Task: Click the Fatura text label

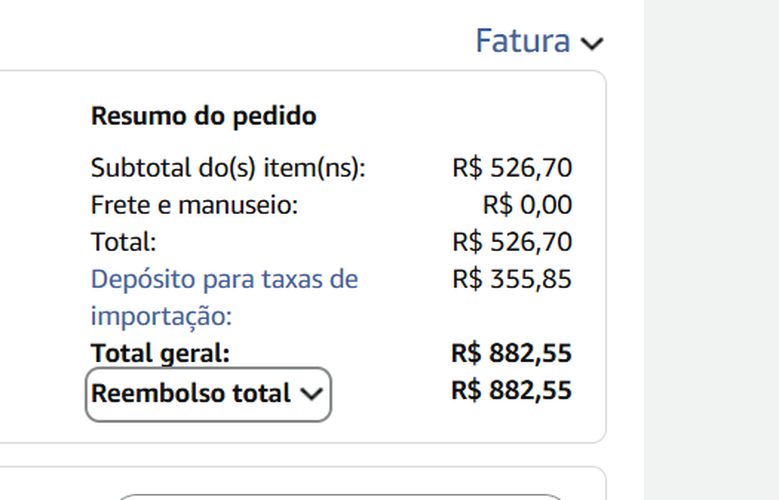Action: pos(522,42)
